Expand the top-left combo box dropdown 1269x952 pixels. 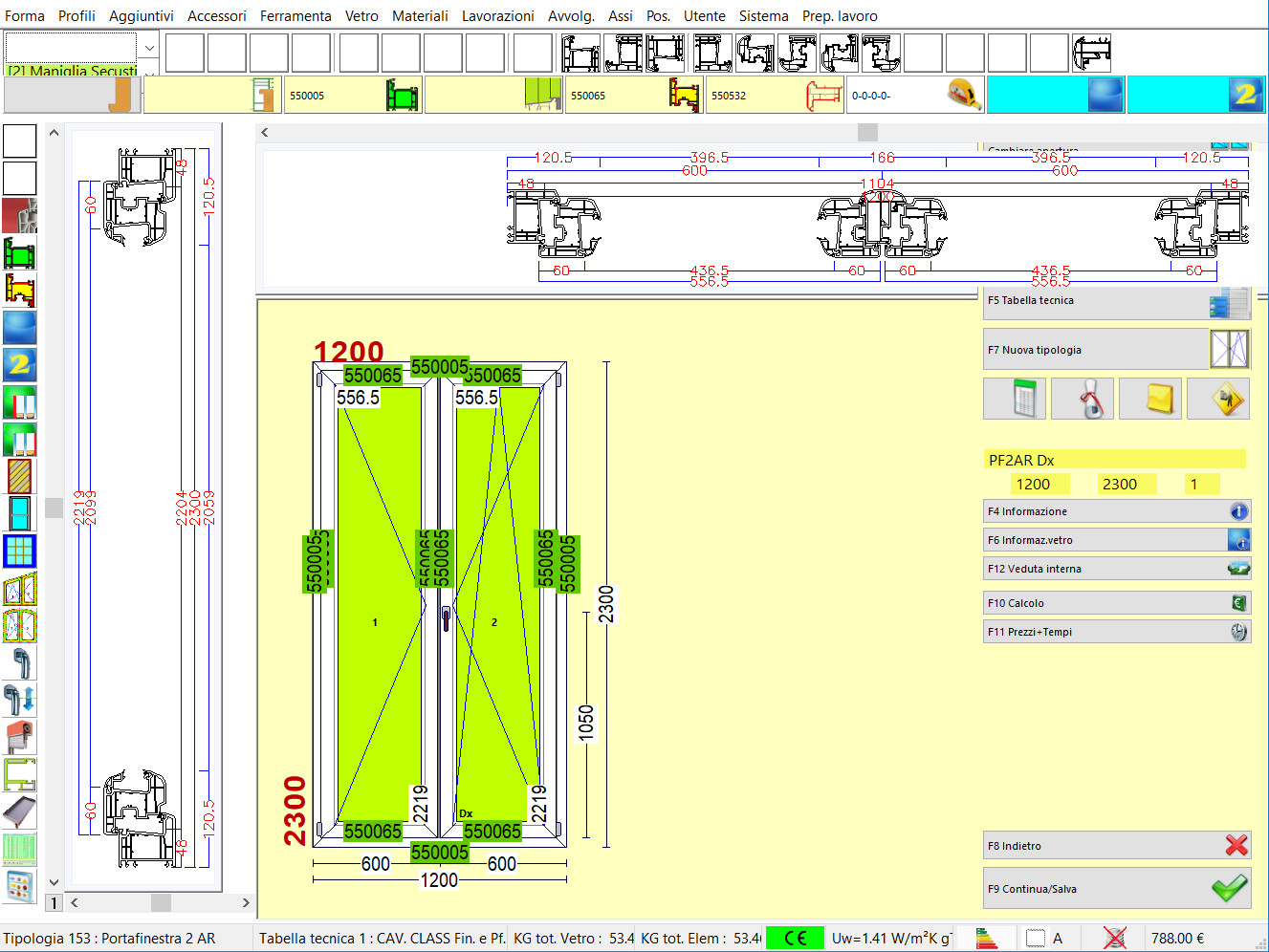(149, 48)
